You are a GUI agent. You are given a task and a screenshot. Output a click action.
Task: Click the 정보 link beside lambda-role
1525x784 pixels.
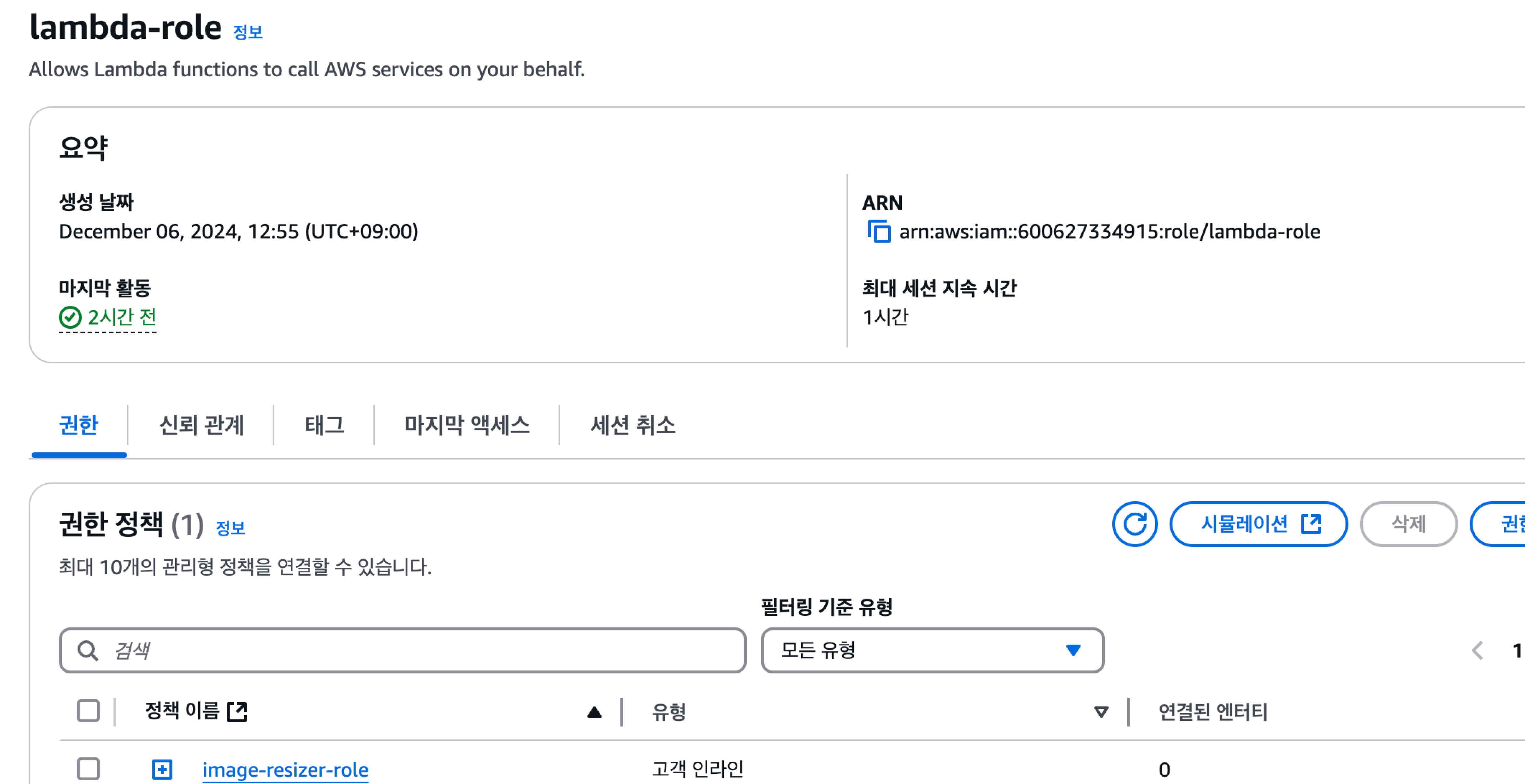[248, 32]
